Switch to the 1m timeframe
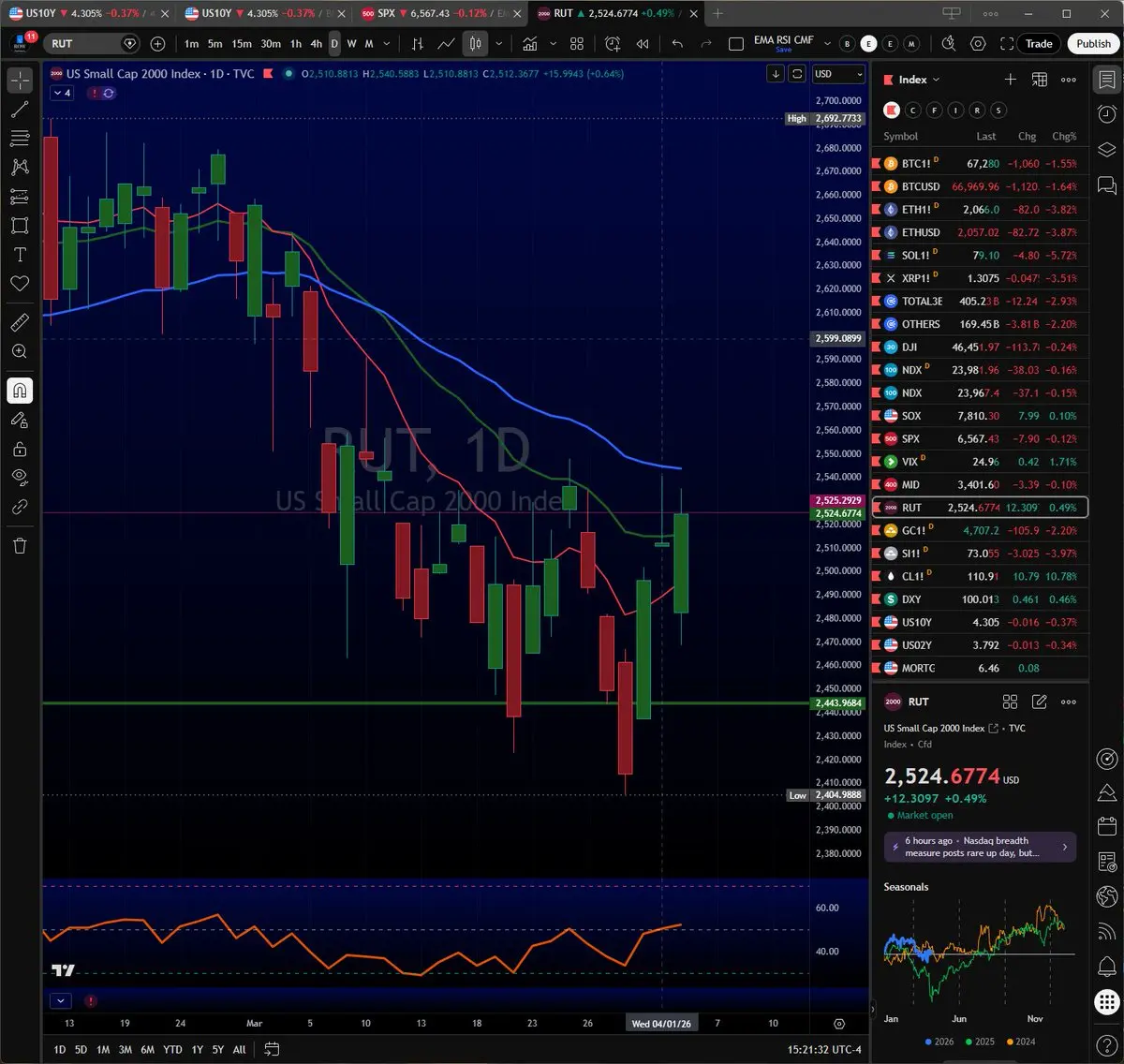 click(191, 44)
